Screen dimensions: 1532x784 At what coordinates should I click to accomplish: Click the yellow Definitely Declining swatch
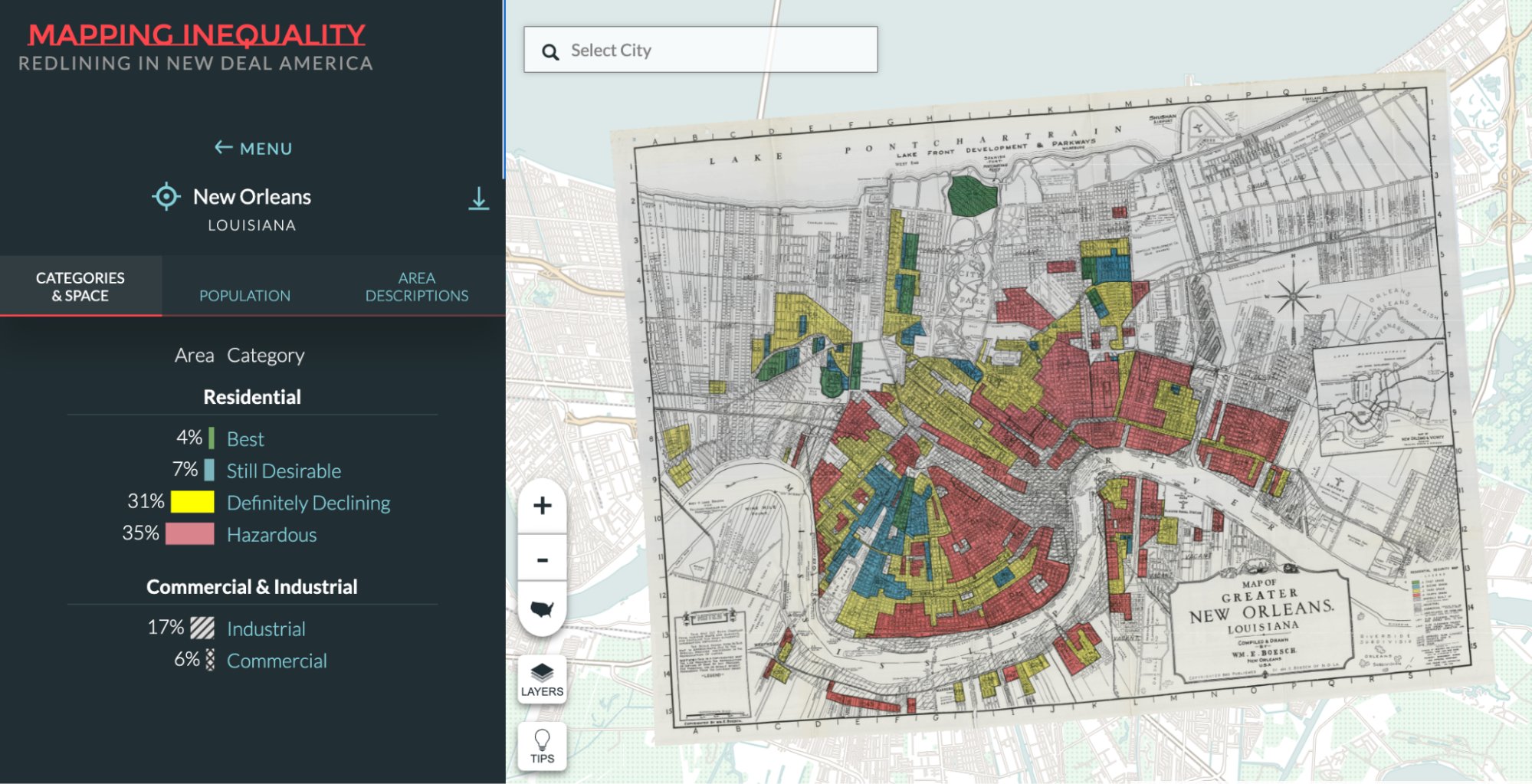click(x=192, y=502)
